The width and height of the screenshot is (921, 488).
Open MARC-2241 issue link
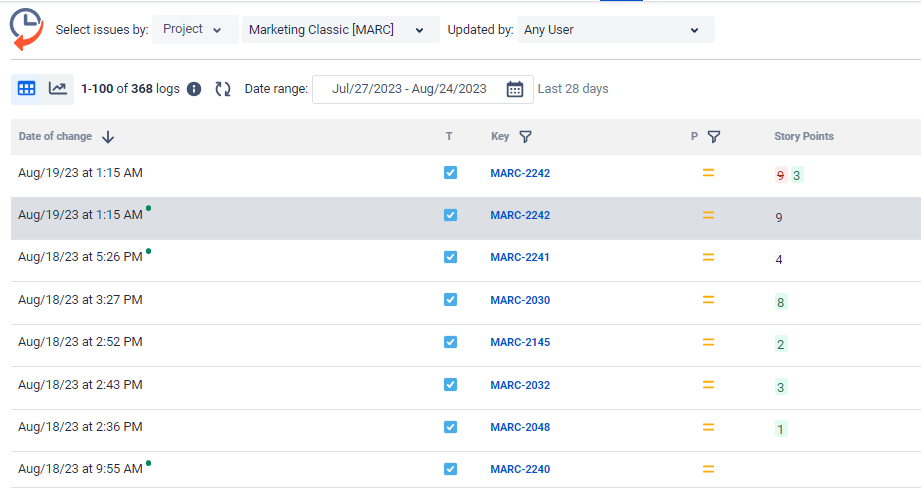(520, 257)
